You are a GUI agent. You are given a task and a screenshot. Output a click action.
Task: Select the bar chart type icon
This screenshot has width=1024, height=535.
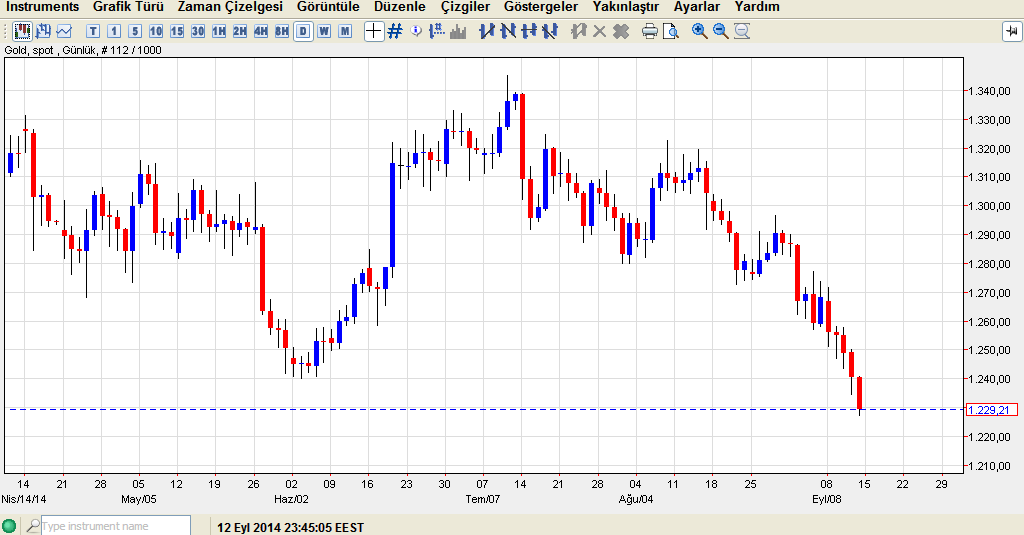pyautogui.click(x=44, y=31)
